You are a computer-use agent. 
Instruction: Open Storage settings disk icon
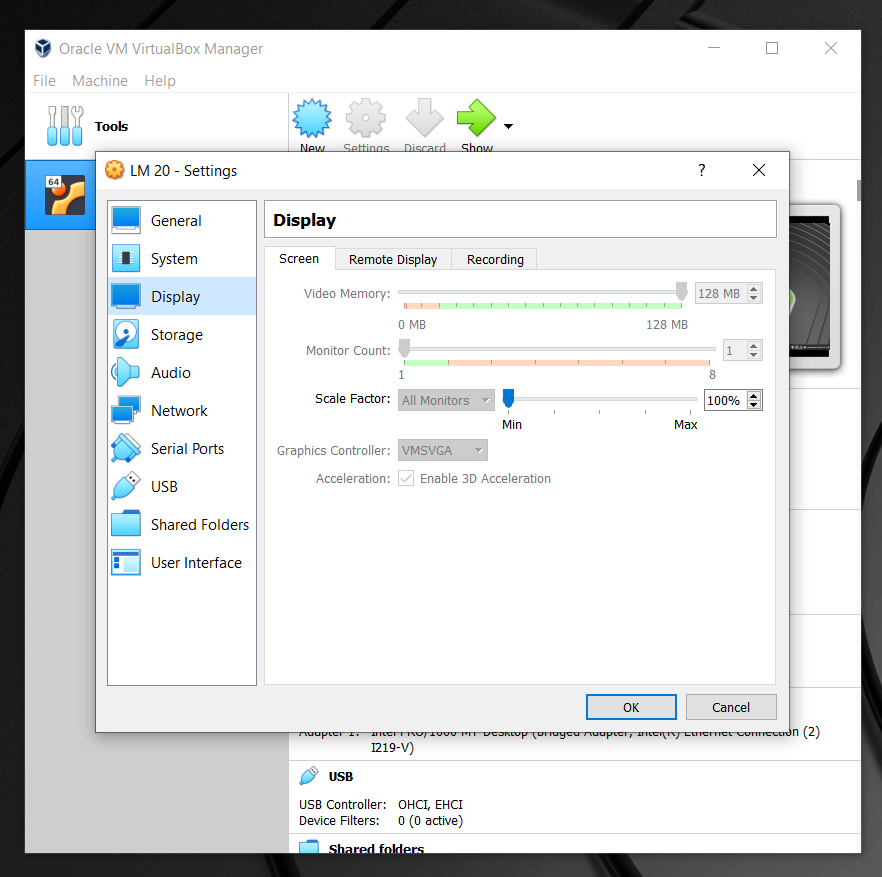(x=126, y=335)
